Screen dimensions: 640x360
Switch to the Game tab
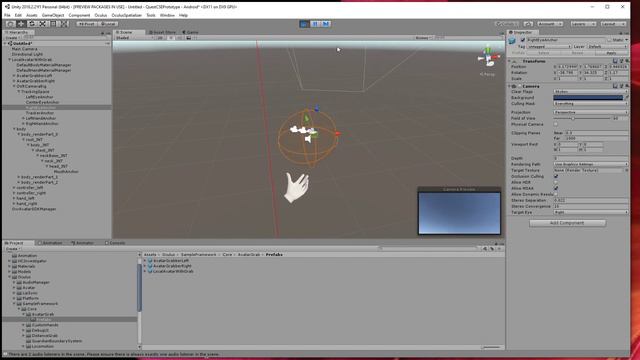pos(191,32)
